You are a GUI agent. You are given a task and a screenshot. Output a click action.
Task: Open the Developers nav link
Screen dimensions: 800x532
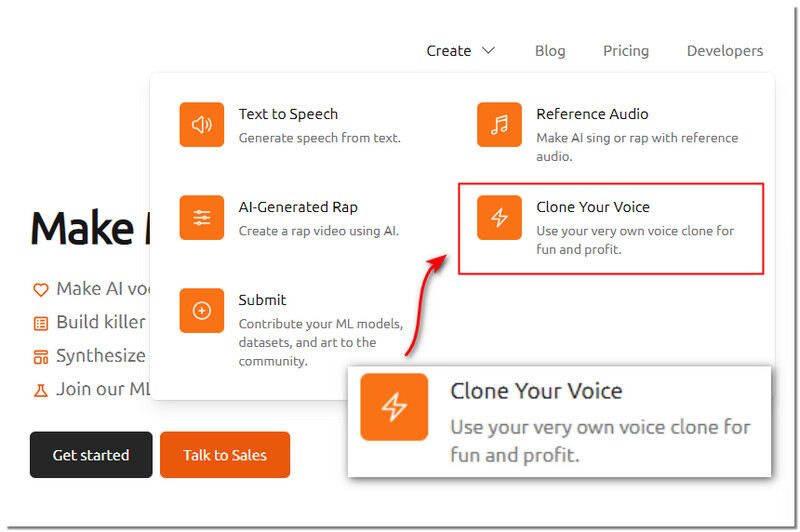[x=725, y=51]
